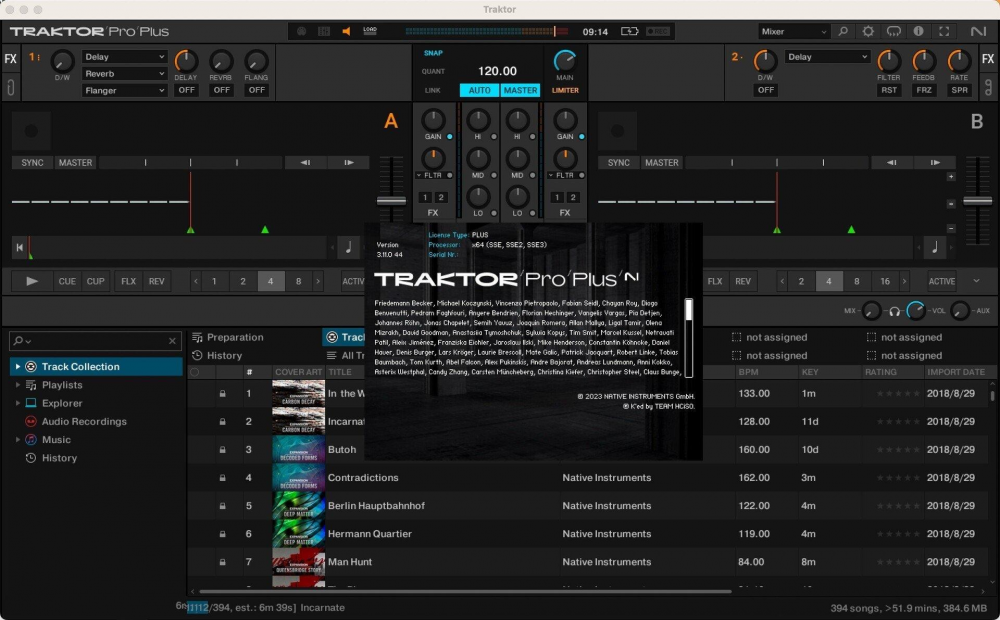Viewport: 1000px width, 620px height.
Task: Open FX unit 1 Flanger effect dropdown
Action: point(124,91)
